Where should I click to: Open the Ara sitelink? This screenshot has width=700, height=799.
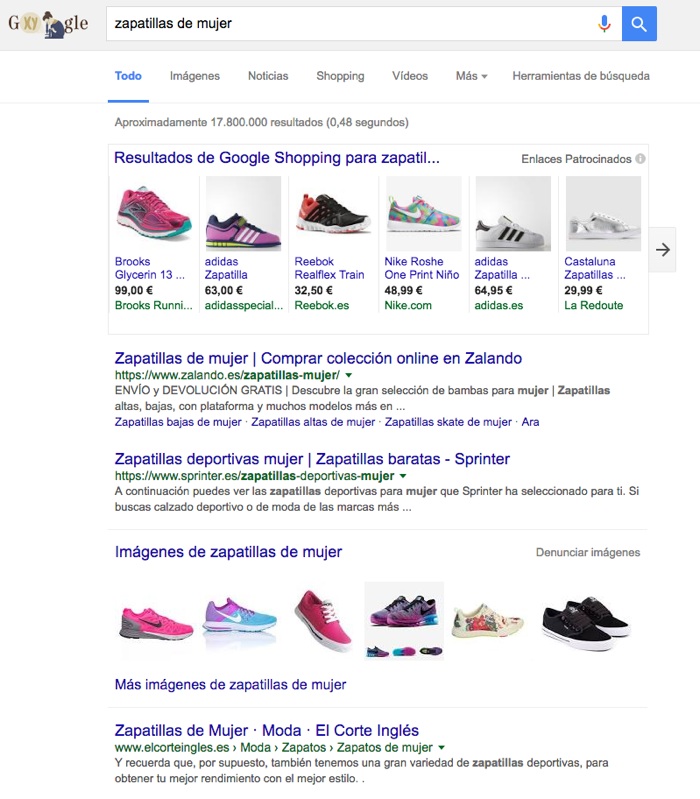[530, 422]
